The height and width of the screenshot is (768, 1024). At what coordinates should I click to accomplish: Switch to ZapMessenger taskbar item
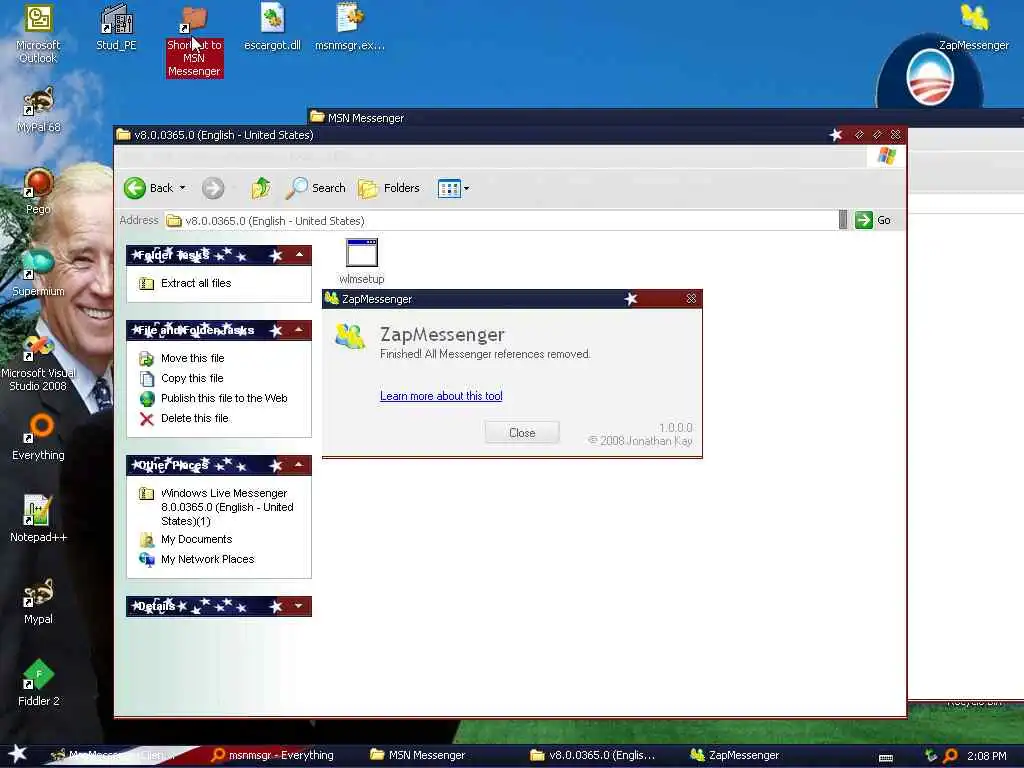coord(735,755)
